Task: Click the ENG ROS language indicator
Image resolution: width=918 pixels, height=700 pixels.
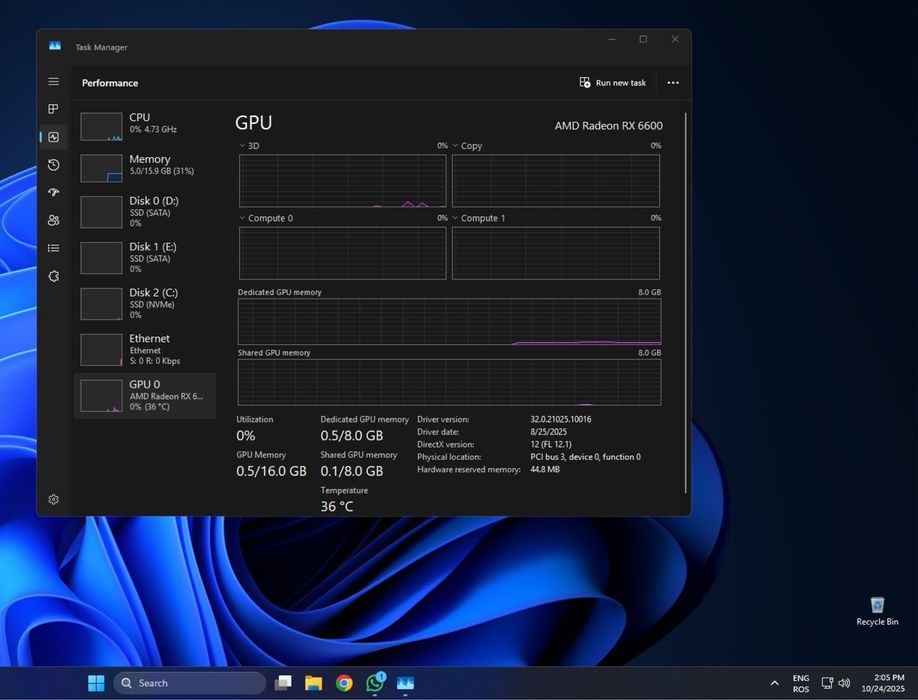Action: click(x=801, y=684)
